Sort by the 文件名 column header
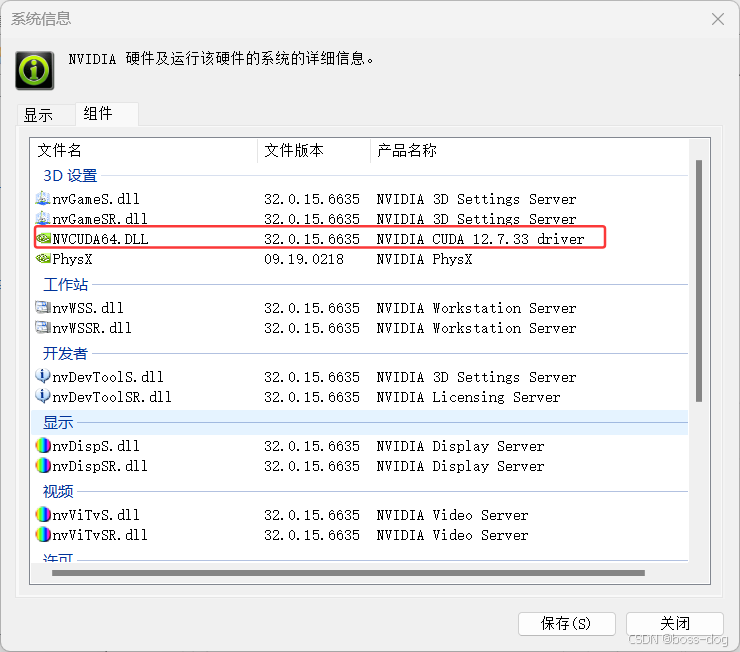 pyautogui.click(x=144, y=150)
